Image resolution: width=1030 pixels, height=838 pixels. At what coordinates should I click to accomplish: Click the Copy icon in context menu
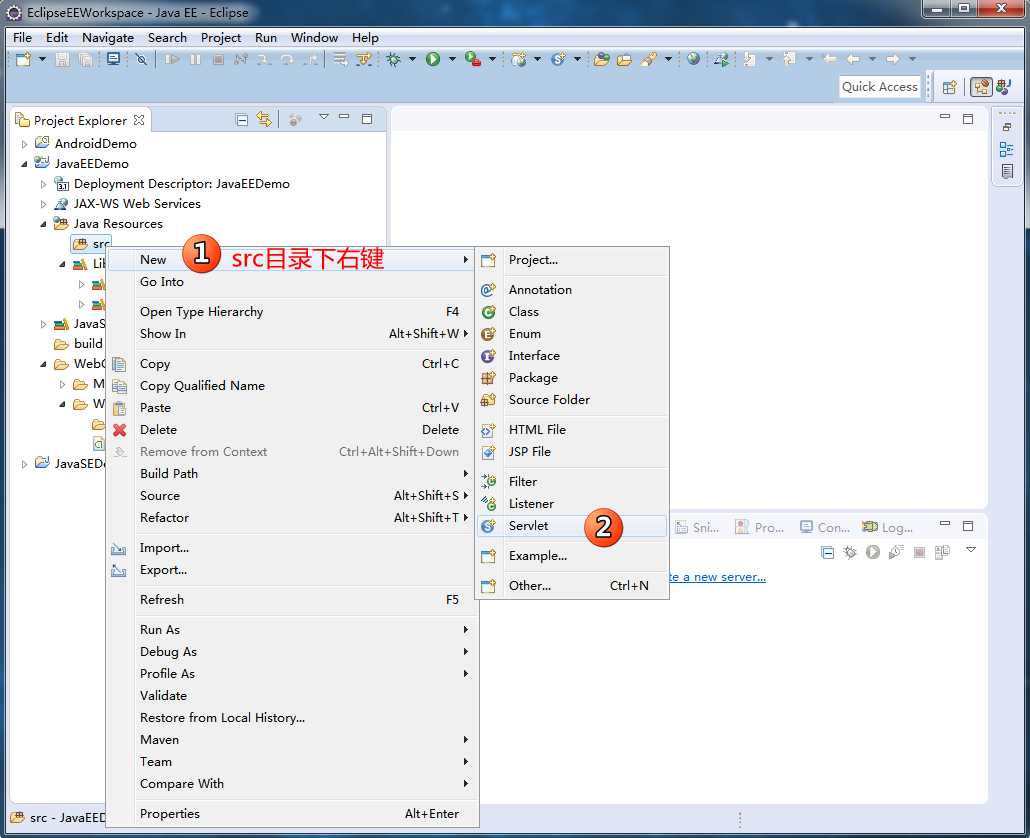click(x=119, y=364)
